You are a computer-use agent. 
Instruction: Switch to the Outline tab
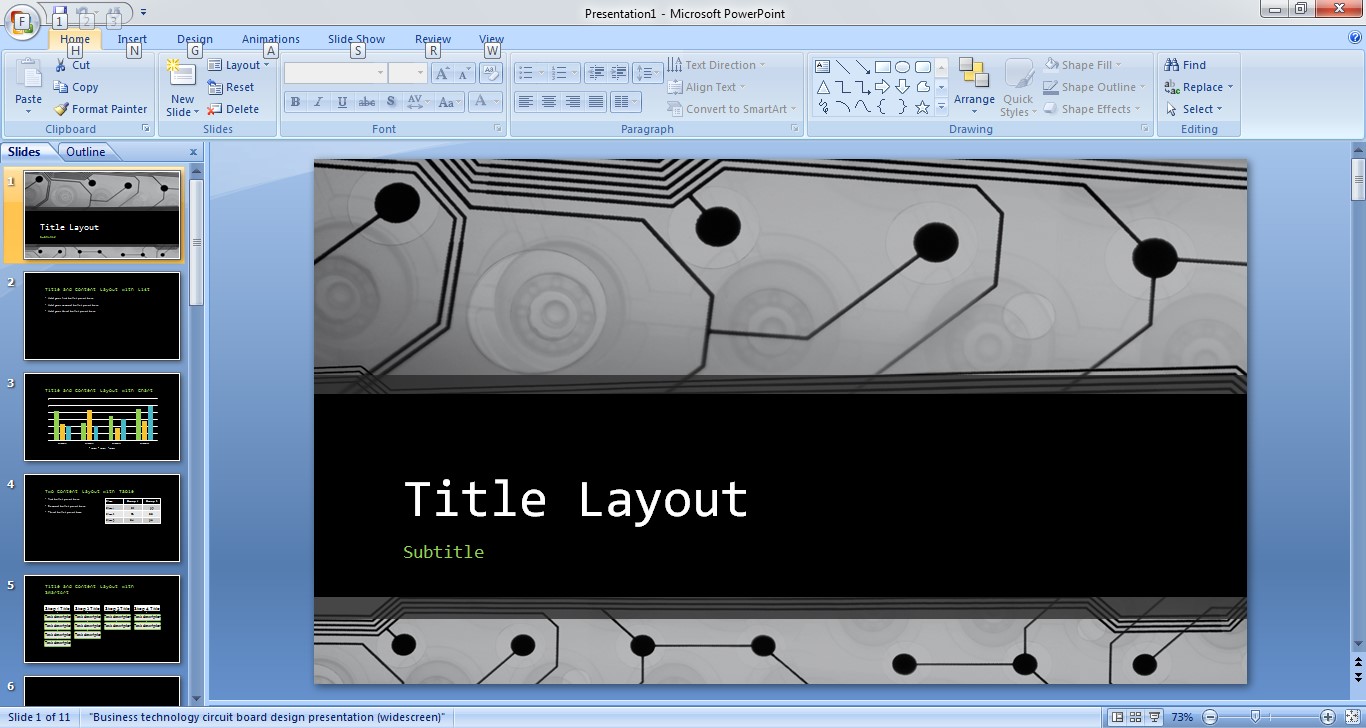85,151
